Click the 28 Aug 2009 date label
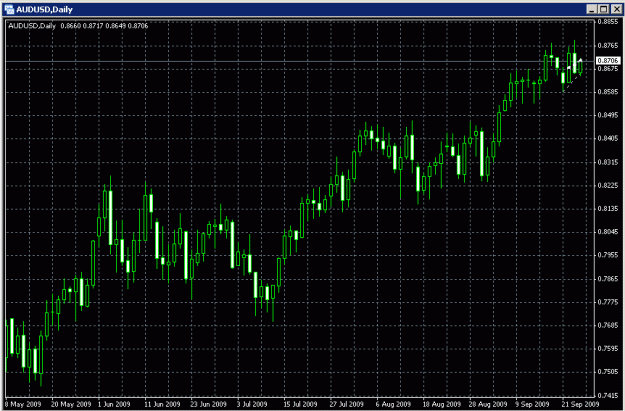Screen dimensions: 625x411 488,404
